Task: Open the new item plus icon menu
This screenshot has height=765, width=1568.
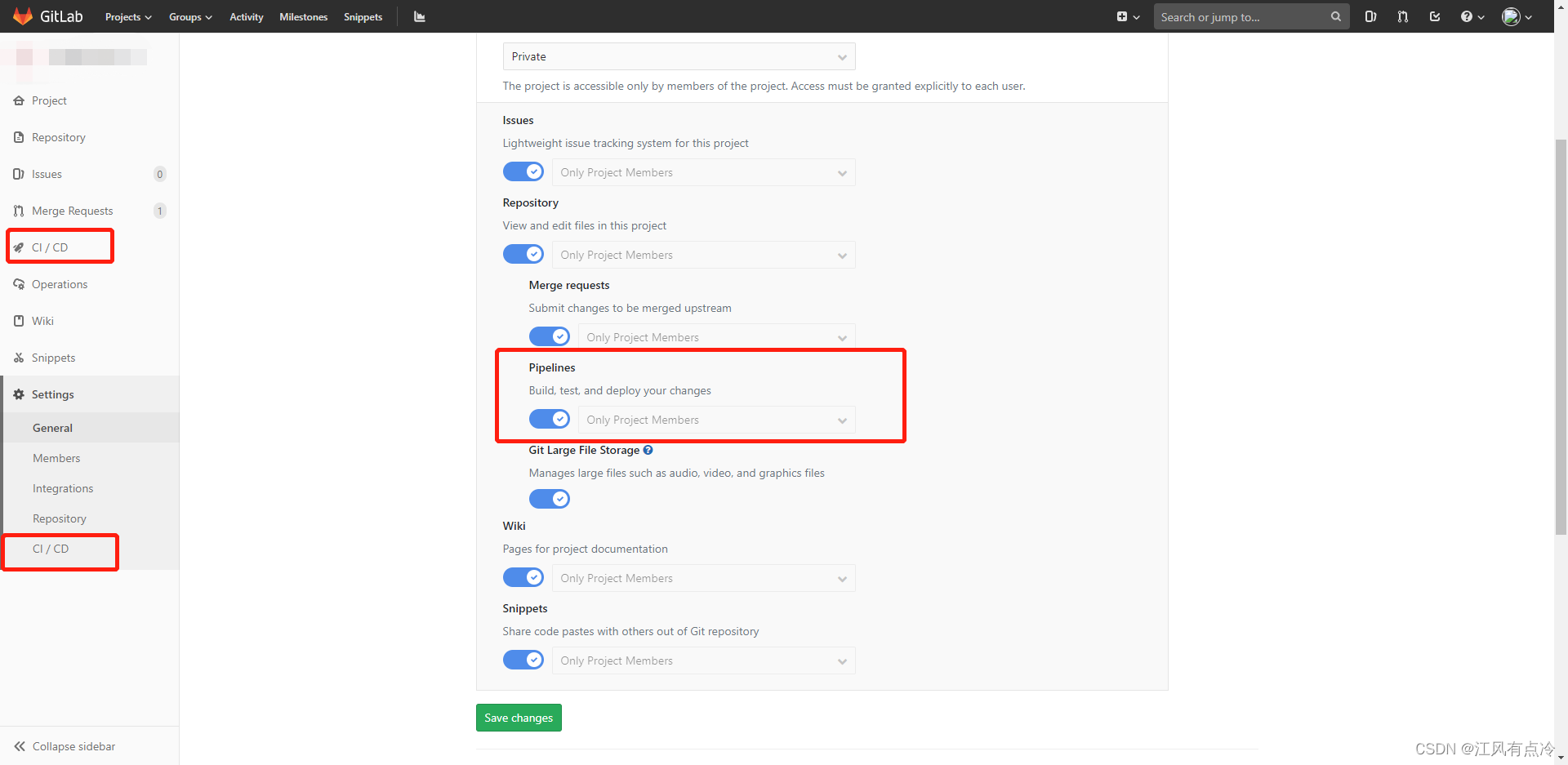Action: (1128, 16)
